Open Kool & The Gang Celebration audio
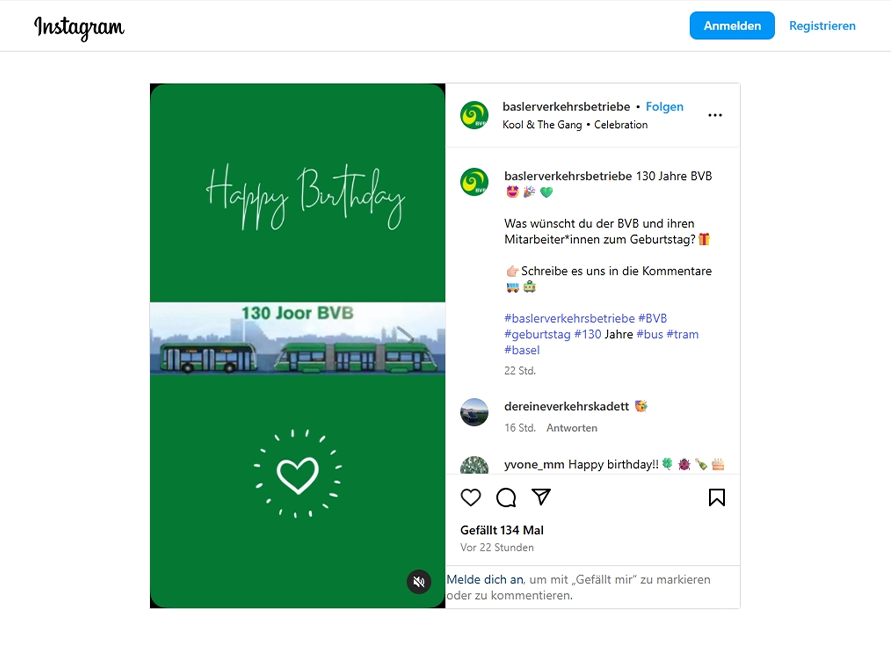This screenshot has width=891, height=645. (575, 125)
